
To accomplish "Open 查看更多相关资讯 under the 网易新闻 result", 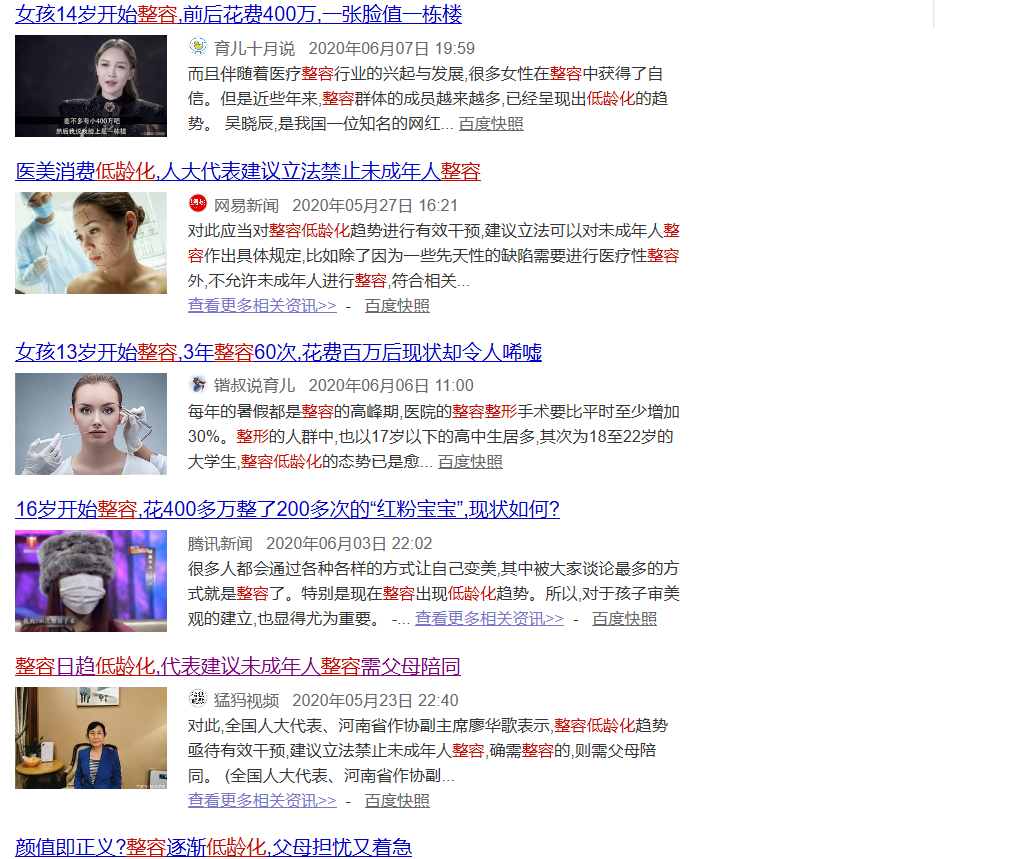I will pyautogui.click(x=262, y=305).
